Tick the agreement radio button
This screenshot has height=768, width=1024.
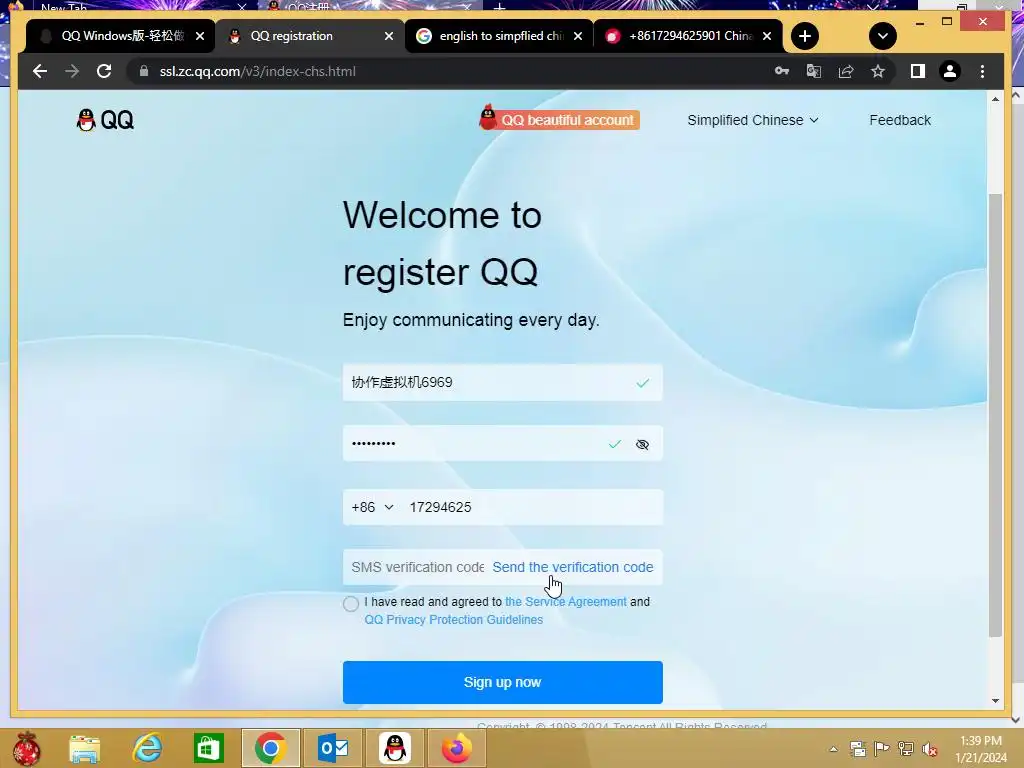point(351,603)
